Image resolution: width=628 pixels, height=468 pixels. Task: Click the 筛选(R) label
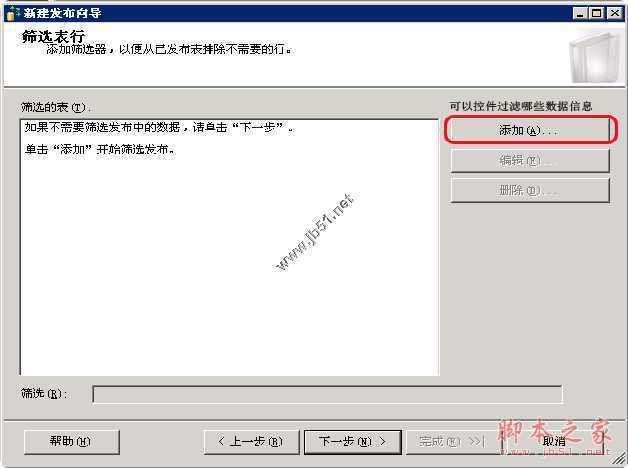click(44, 394)
